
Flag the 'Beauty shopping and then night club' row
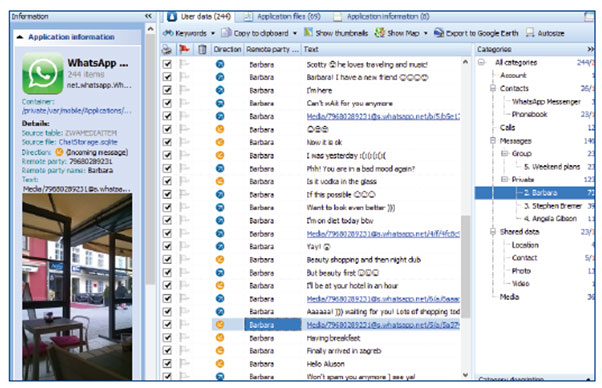pos(185,259)
